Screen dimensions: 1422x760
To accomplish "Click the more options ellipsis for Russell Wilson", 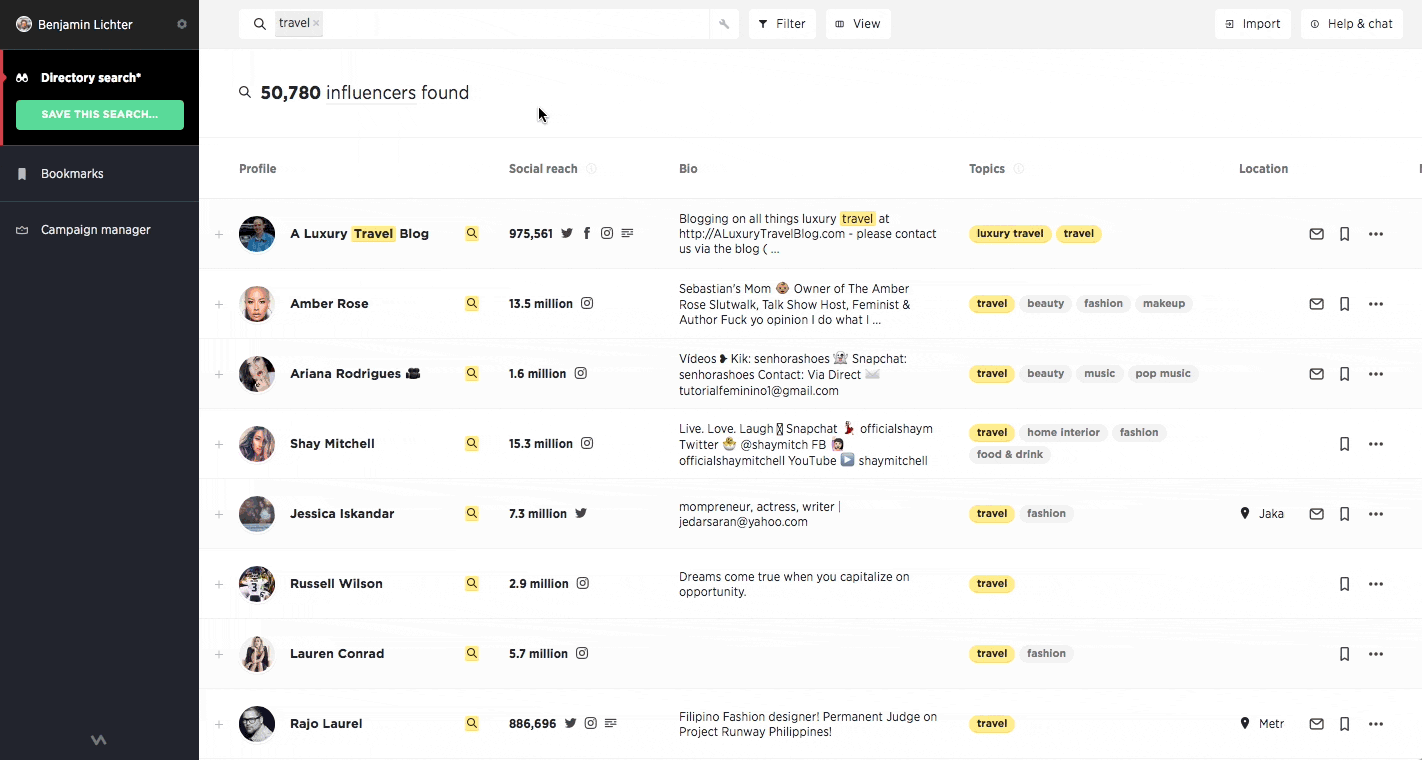I will pos(1376,583).
